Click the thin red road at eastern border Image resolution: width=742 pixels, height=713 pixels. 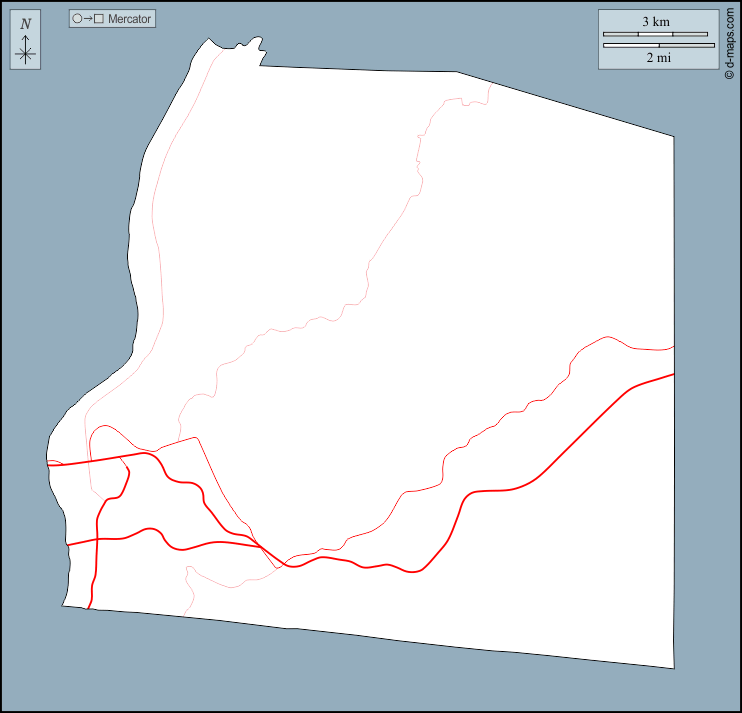[670, 348]
